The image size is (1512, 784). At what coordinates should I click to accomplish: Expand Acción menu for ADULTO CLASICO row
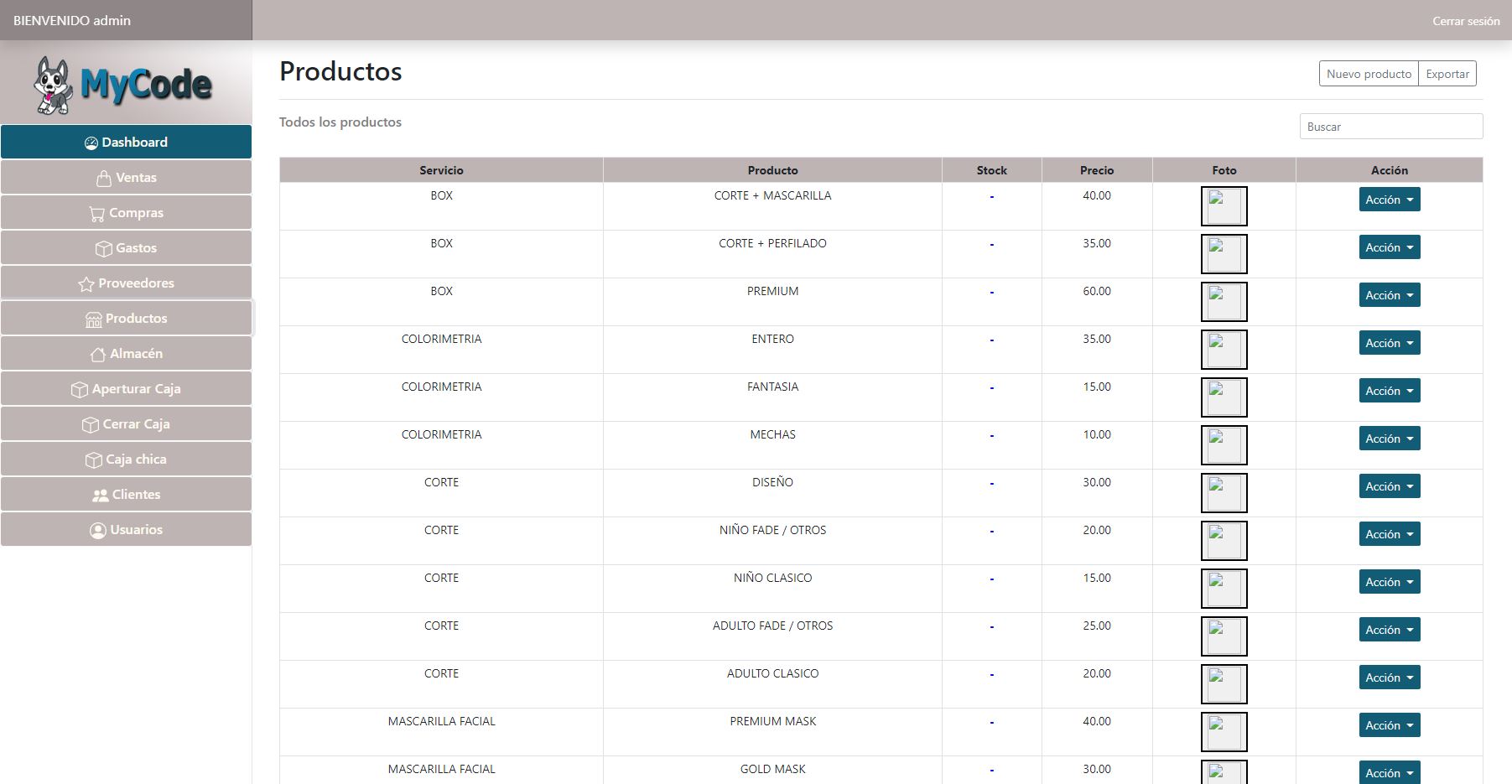click(x=1389, y=678)
